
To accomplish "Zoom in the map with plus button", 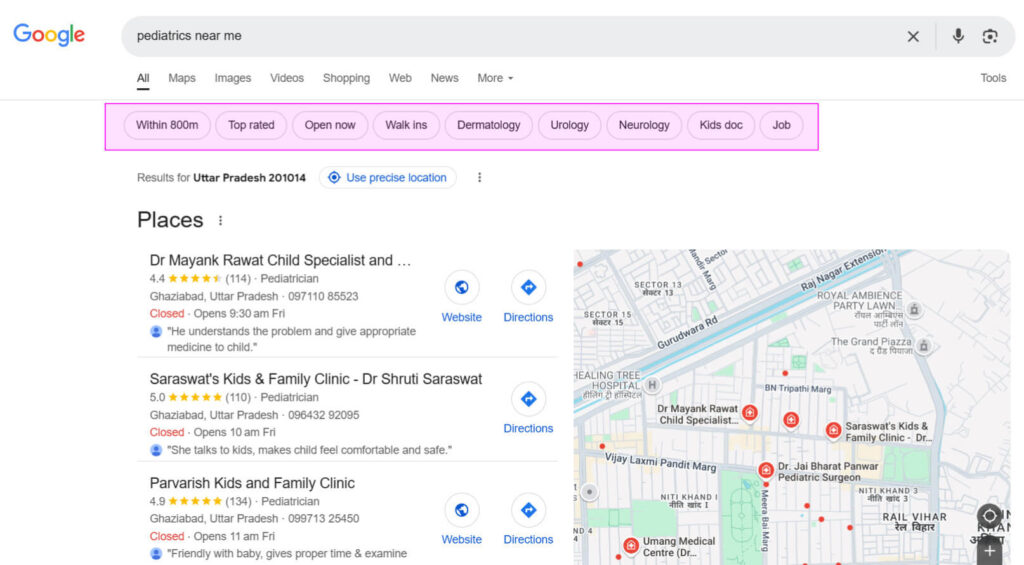I will coord(989,551).
